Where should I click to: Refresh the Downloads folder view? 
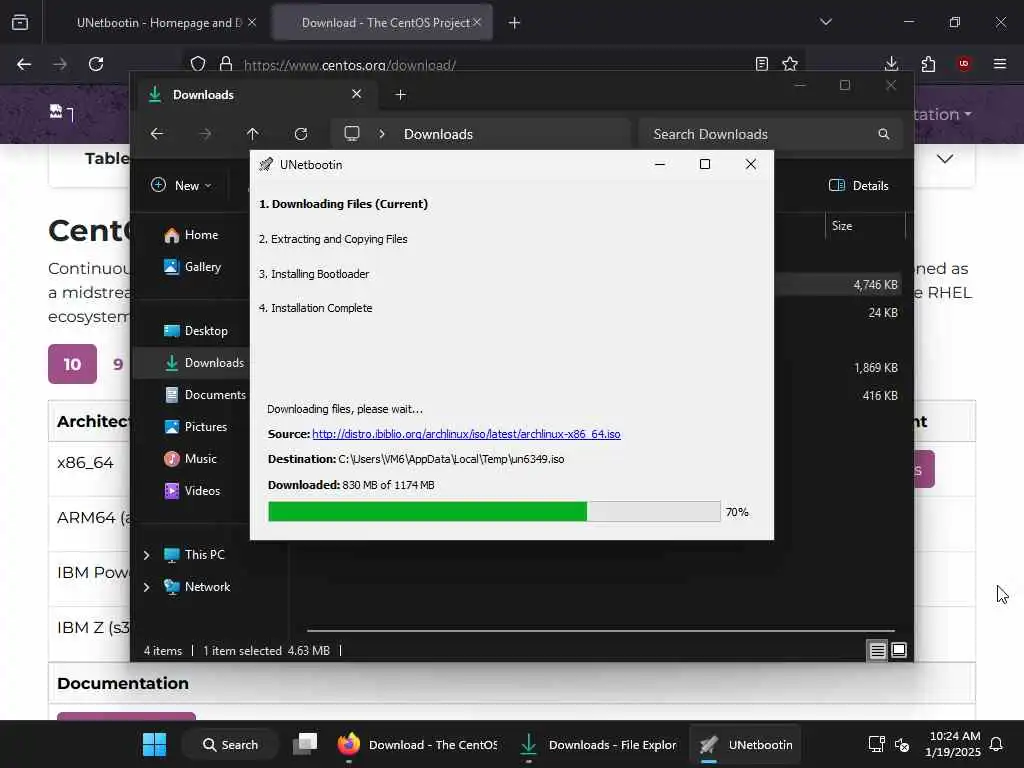click(301, 134)
